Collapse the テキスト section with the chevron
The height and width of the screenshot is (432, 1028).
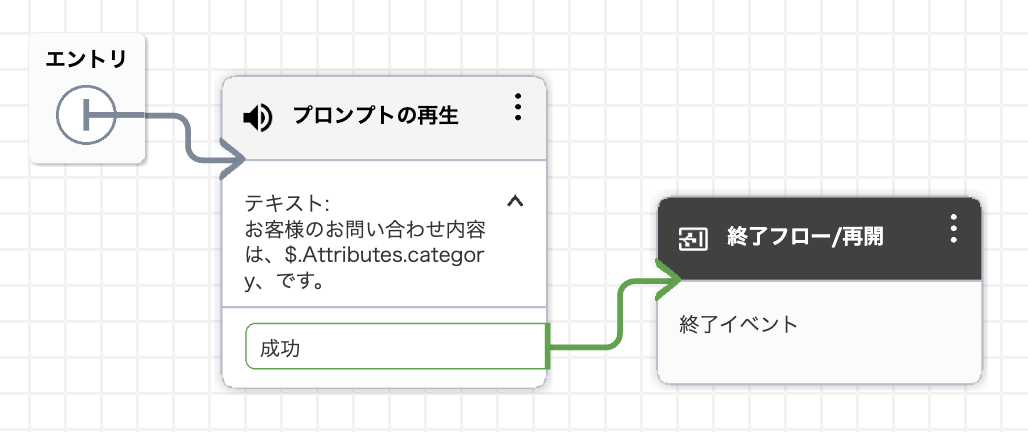pyautogui.click(x=515, y=201)
